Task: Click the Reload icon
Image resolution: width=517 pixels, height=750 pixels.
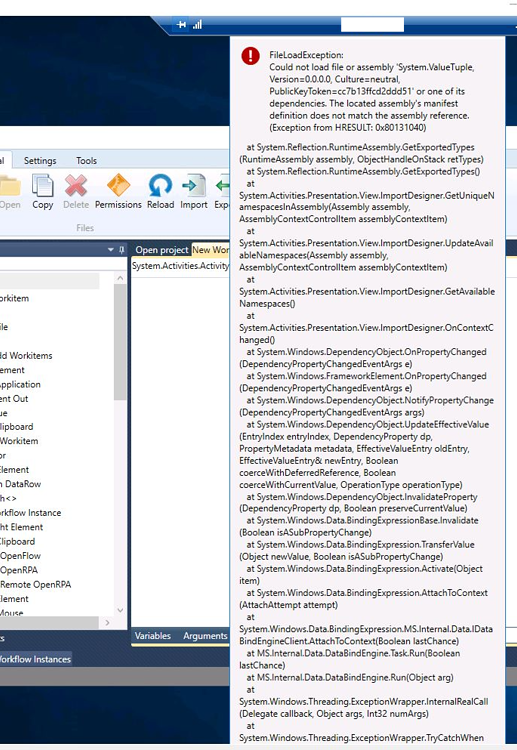Action: tap(160, 186)
